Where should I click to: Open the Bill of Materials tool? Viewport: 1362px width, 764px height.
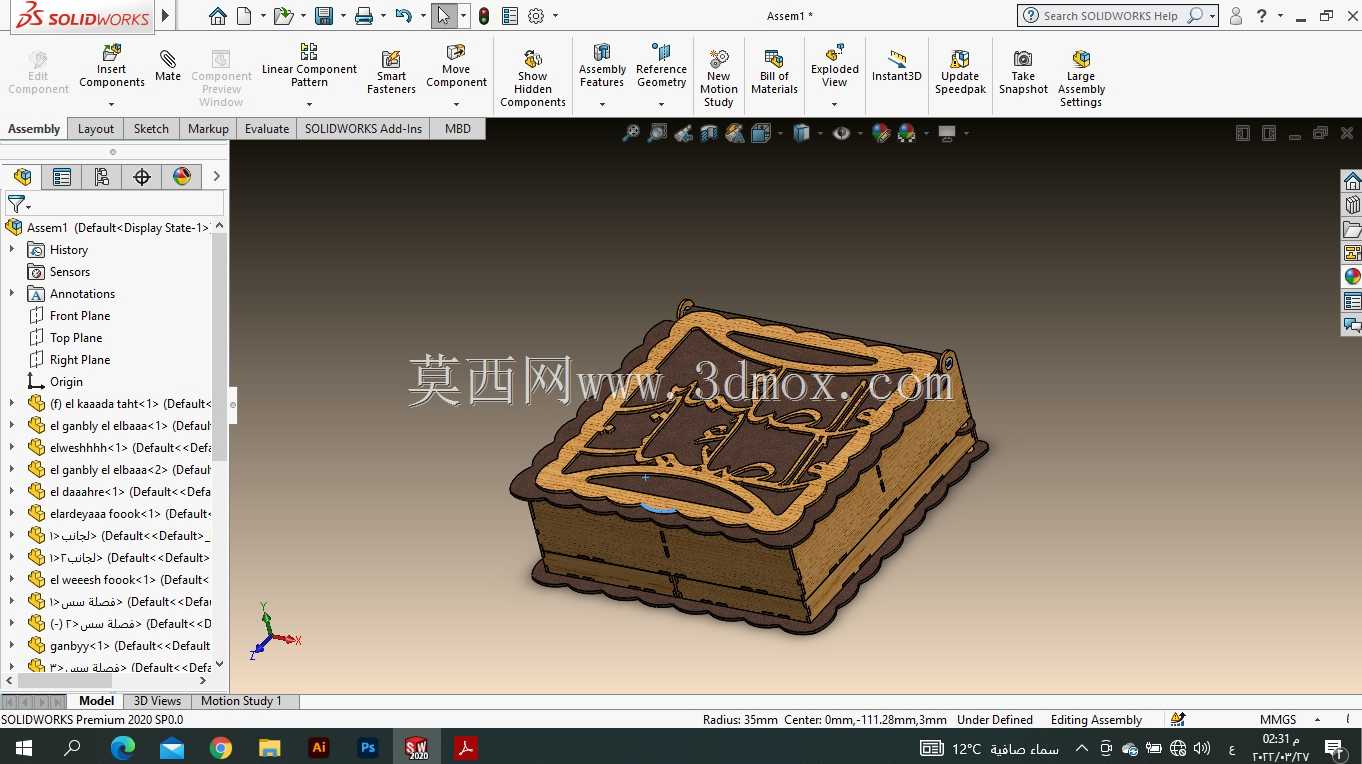coord(774,72)
